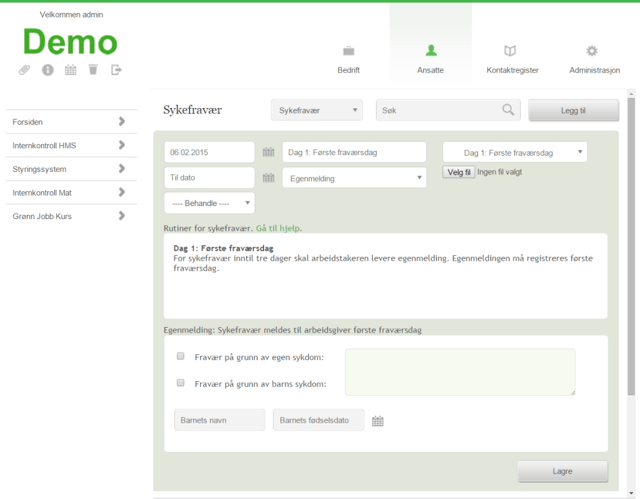Click the sickness description text area

(460, 372)
